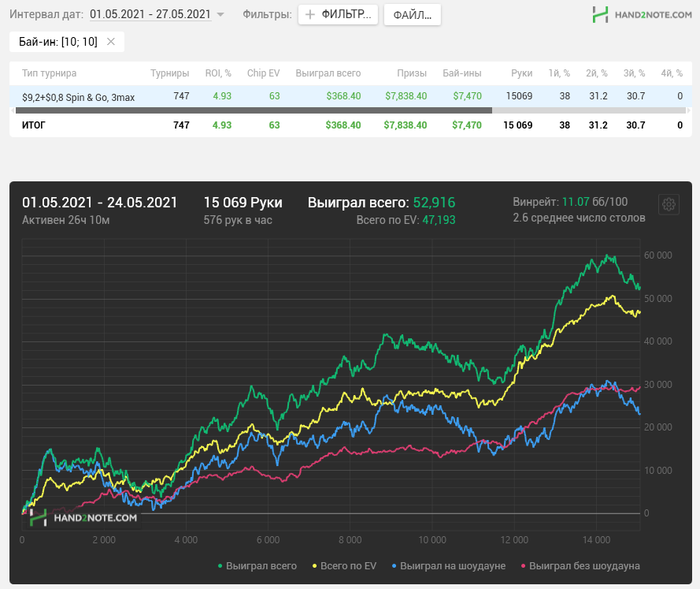Image resolution: width=700 pixels, height=589 pixels.
Task: Sort by Руки column header
Action: click(x=521, y=73)
